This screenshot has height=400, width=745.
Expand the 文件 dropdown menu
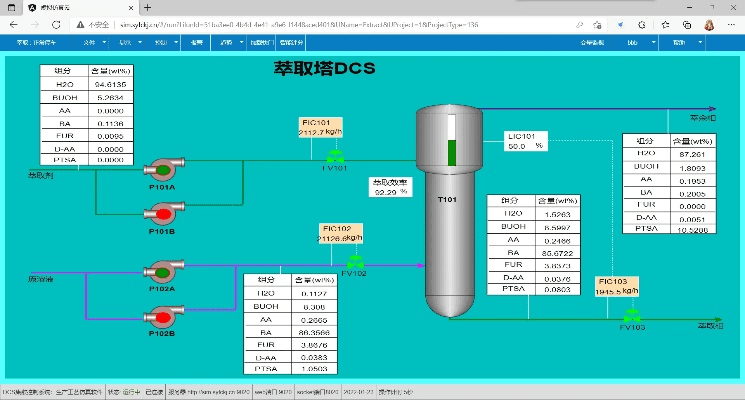(x=90, y=43)
